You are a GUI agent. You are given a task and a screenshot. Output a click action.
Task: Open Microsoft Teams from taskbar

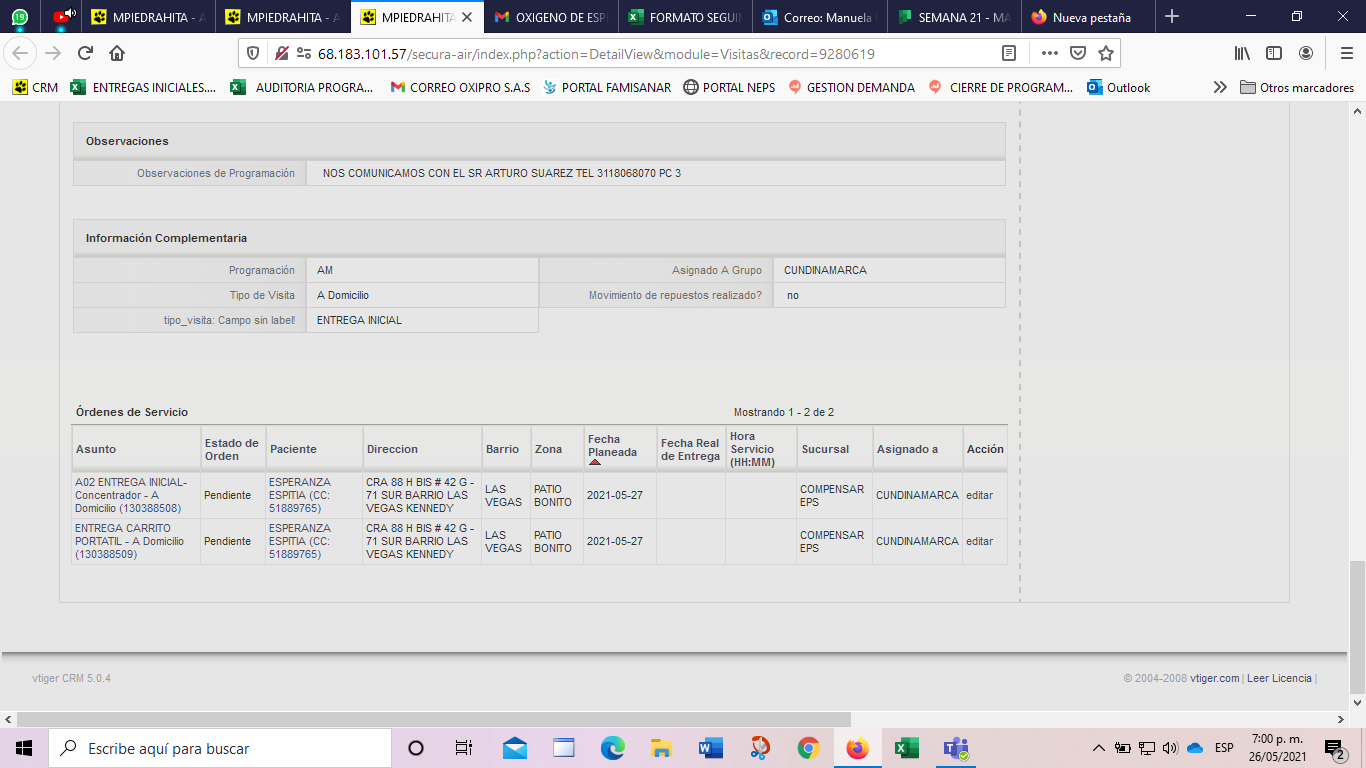(955, 748)
